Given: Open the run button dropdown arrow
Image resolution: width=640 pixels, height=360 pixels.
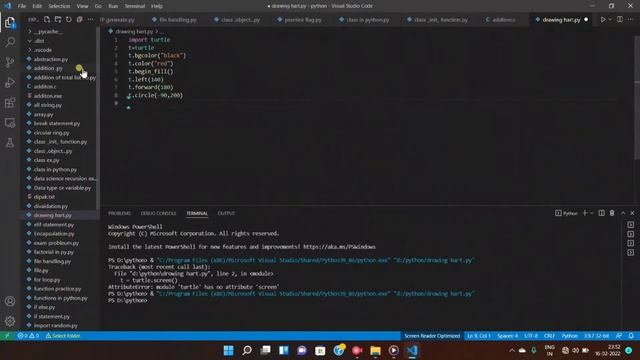Looking at the screenshot, I should (x=610, y=20).
